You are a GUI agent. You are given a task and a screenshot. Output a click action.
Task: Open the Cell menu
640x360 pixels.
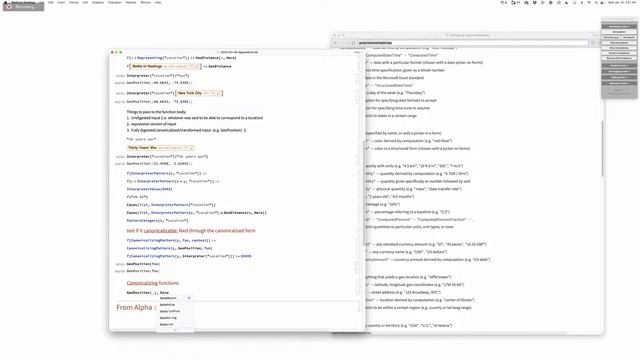click(85, 2)
